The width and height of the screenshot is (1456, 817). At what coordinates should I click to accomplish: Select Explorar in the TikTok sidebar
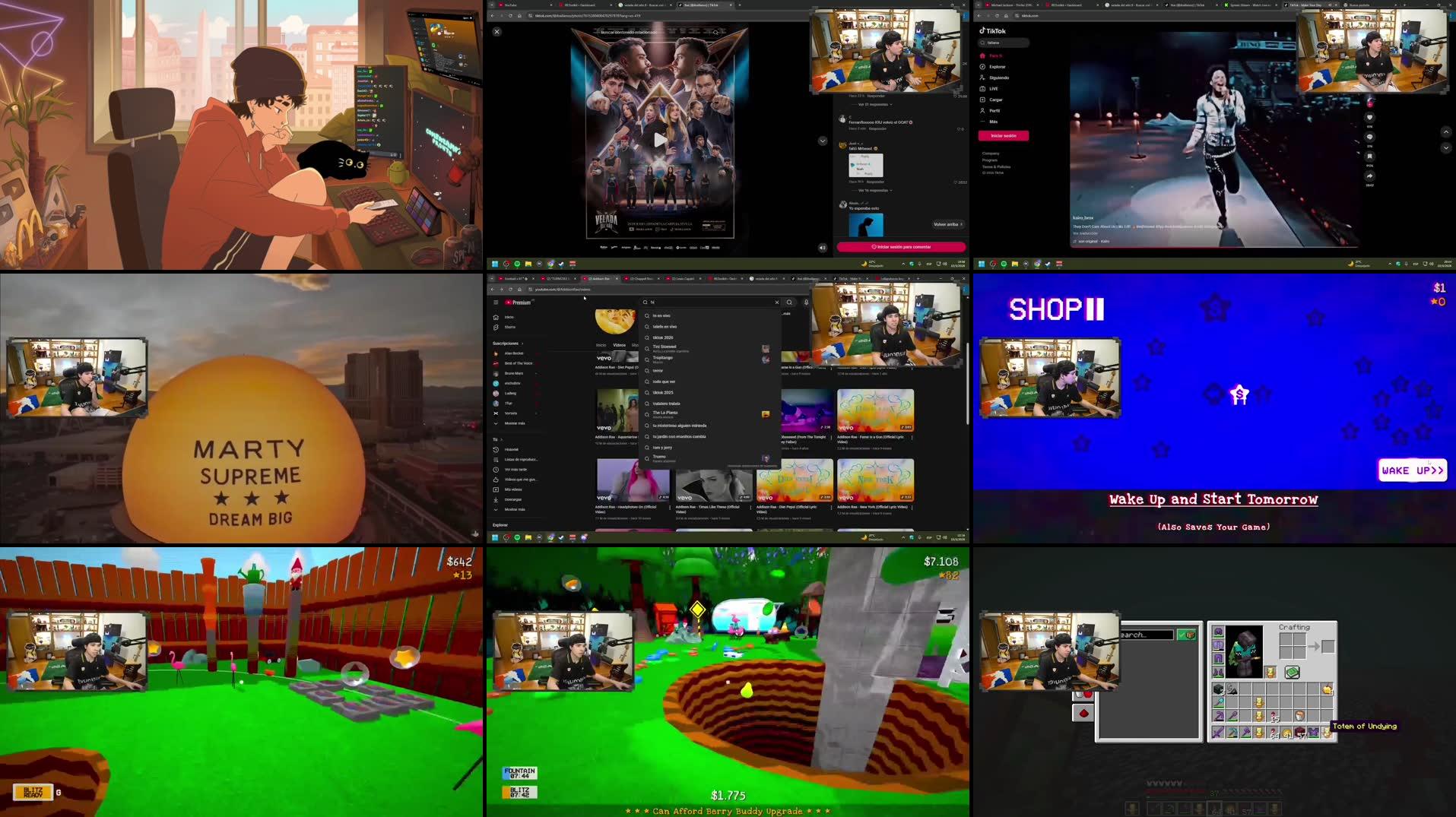pos(998,67)
